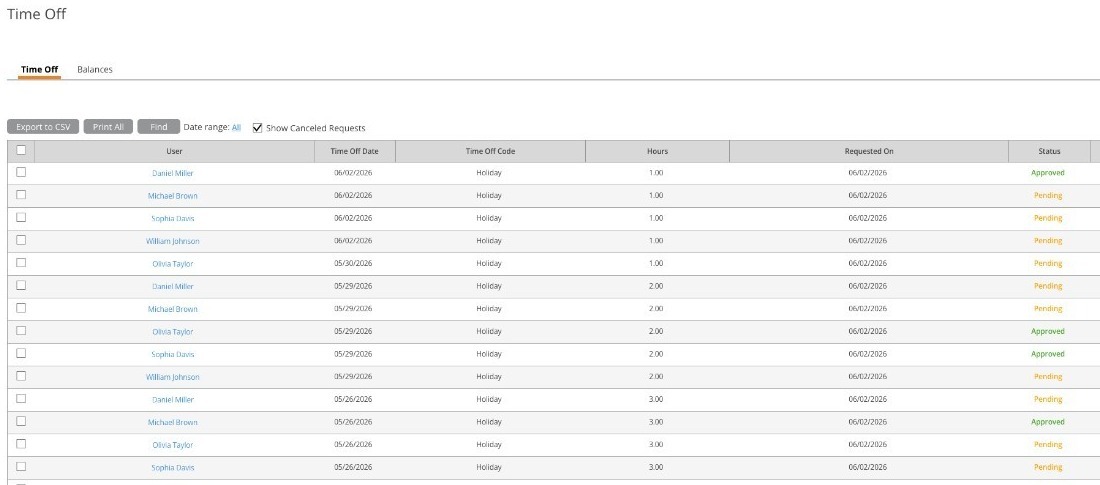Switch to the Balances tab
Viewport: 1100px width, 485px height.
point(95,69)
